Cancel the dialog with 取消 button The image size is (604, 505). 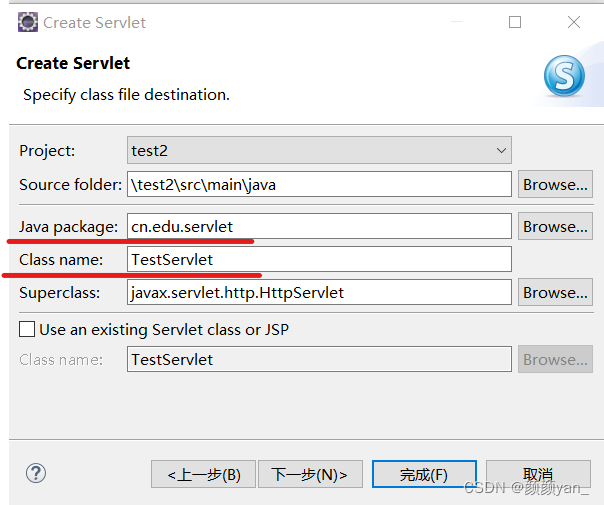pyautogui.click(x=537, y=474)
